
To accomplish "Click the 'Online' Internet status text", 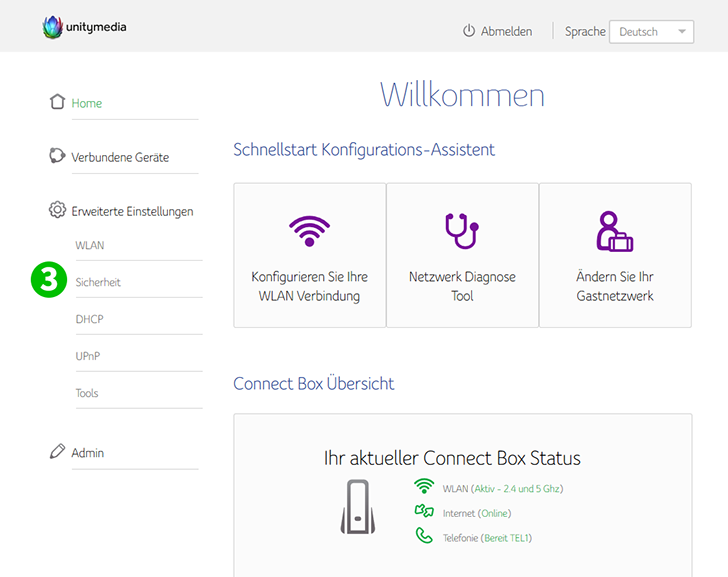I will pos(494,513).
